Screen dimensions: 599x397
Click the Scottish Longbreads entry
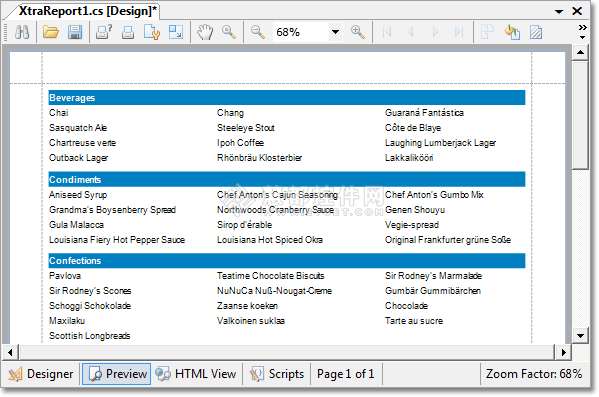(x=90, y=336)
